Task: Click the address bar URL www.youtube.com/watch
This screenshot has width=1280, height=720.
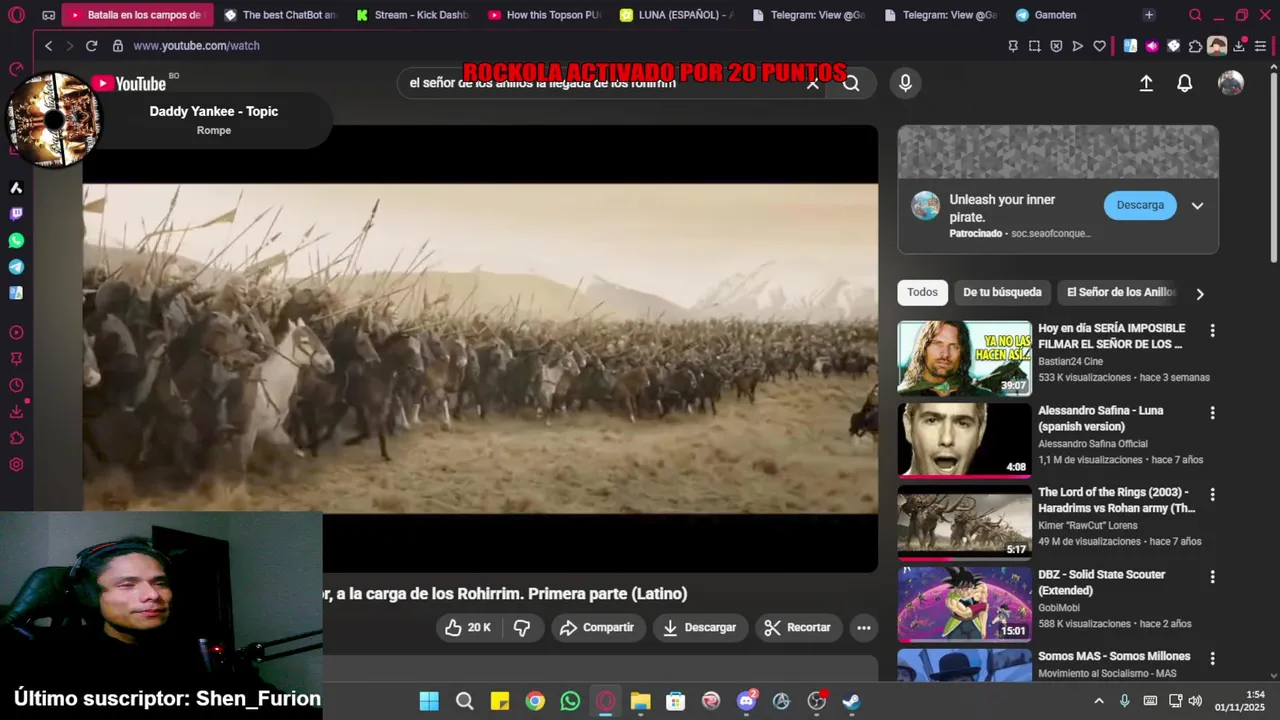Action: tap(196, 46)
